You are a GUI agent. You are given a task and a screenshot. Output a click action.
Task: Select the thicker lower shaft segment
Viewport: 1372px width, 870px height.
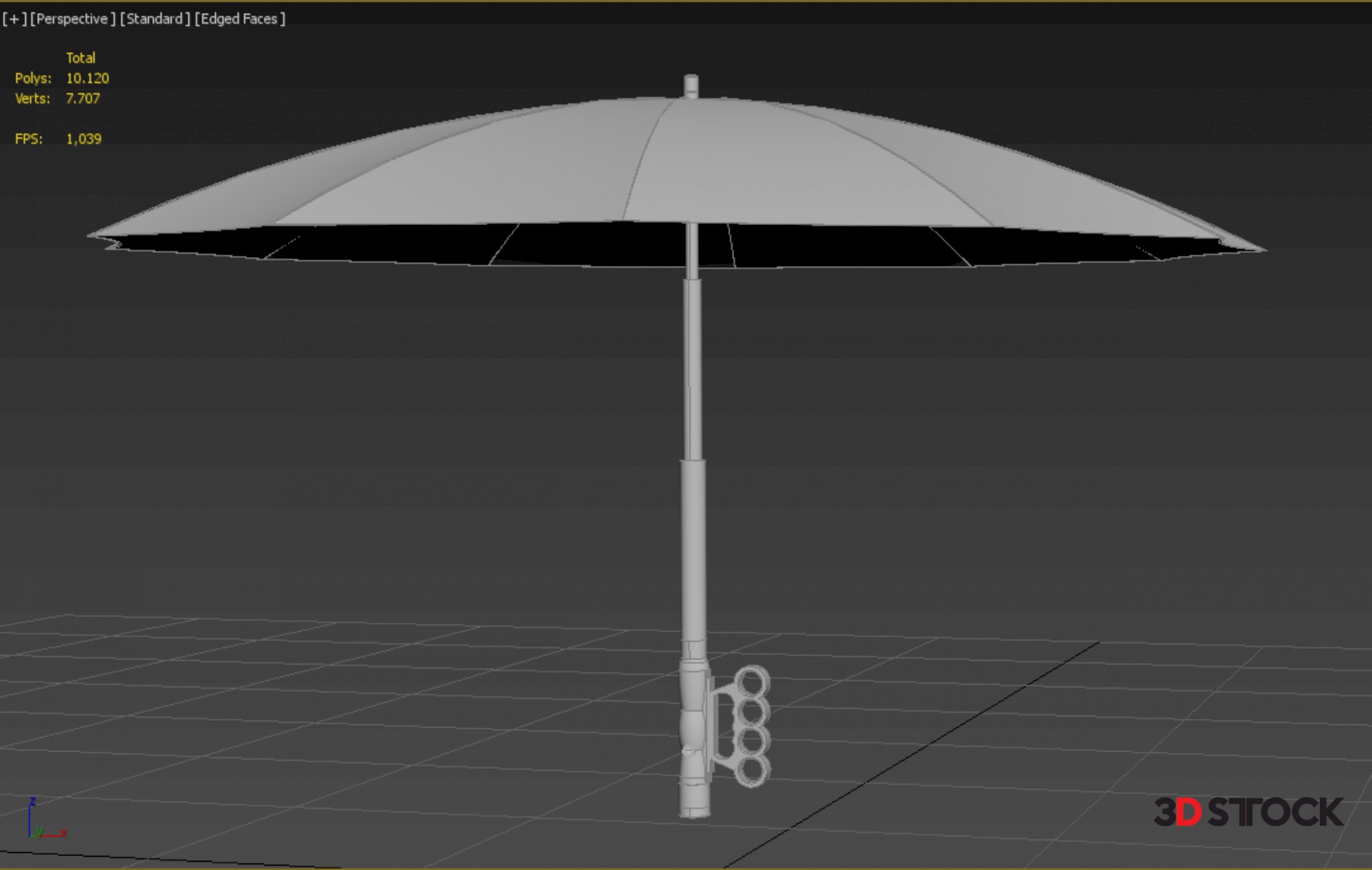(693, 550)
